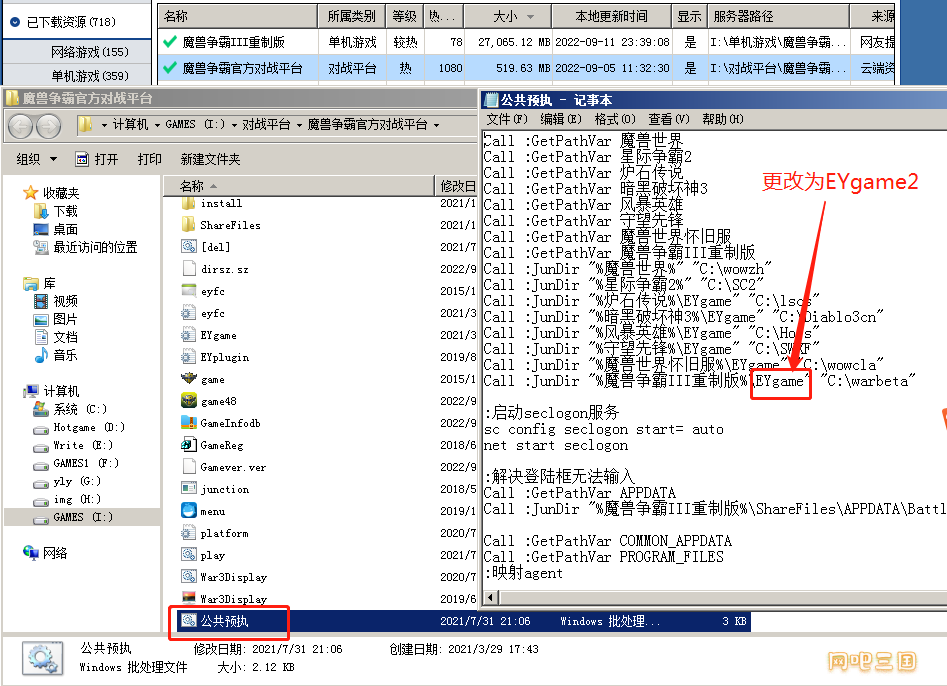Select the menu application icon
The image size is (947, 686).
[x=188, y=511]
